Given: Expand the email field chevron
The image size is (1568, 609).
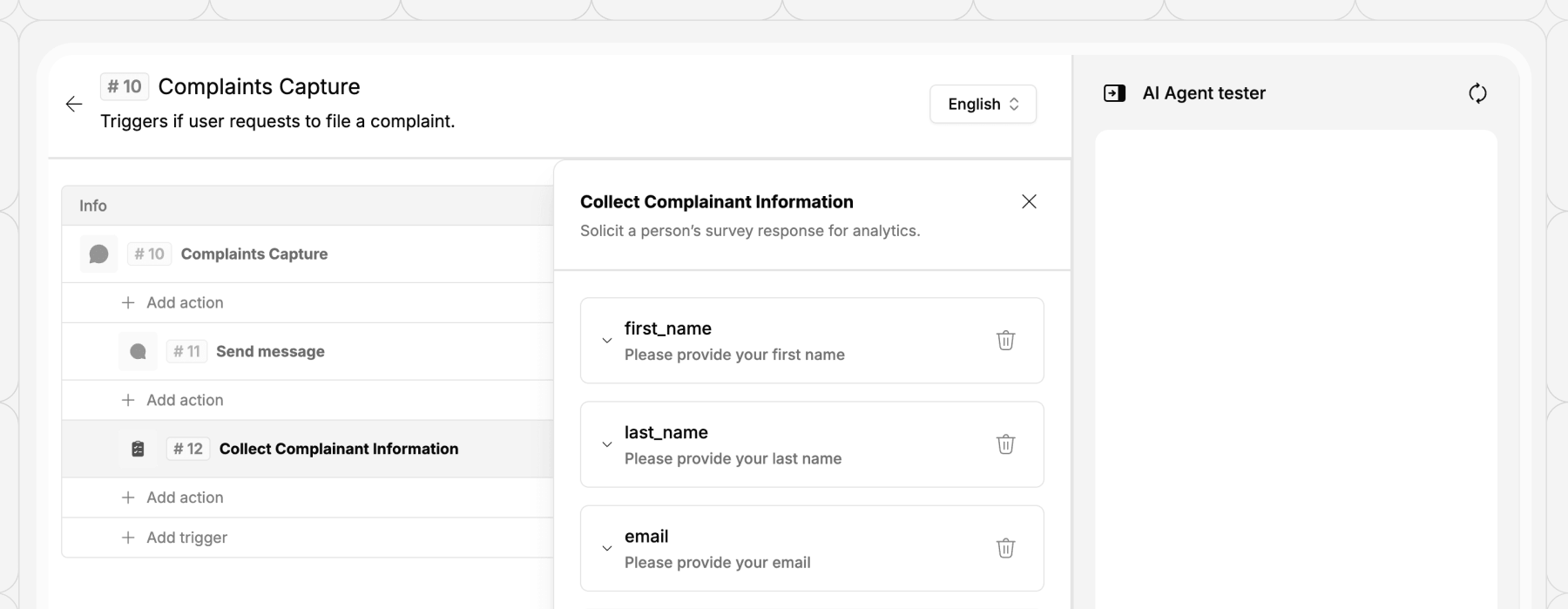Looking at the screenshot, I should click(x=607, y=548).
